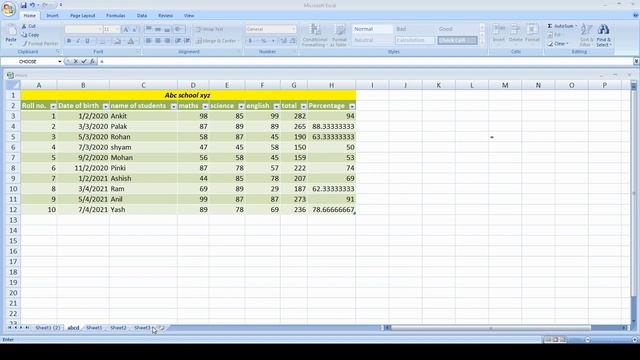Open the name of students filter dropdown
Screen dimensions: 640x360
(x=174, y=106)
